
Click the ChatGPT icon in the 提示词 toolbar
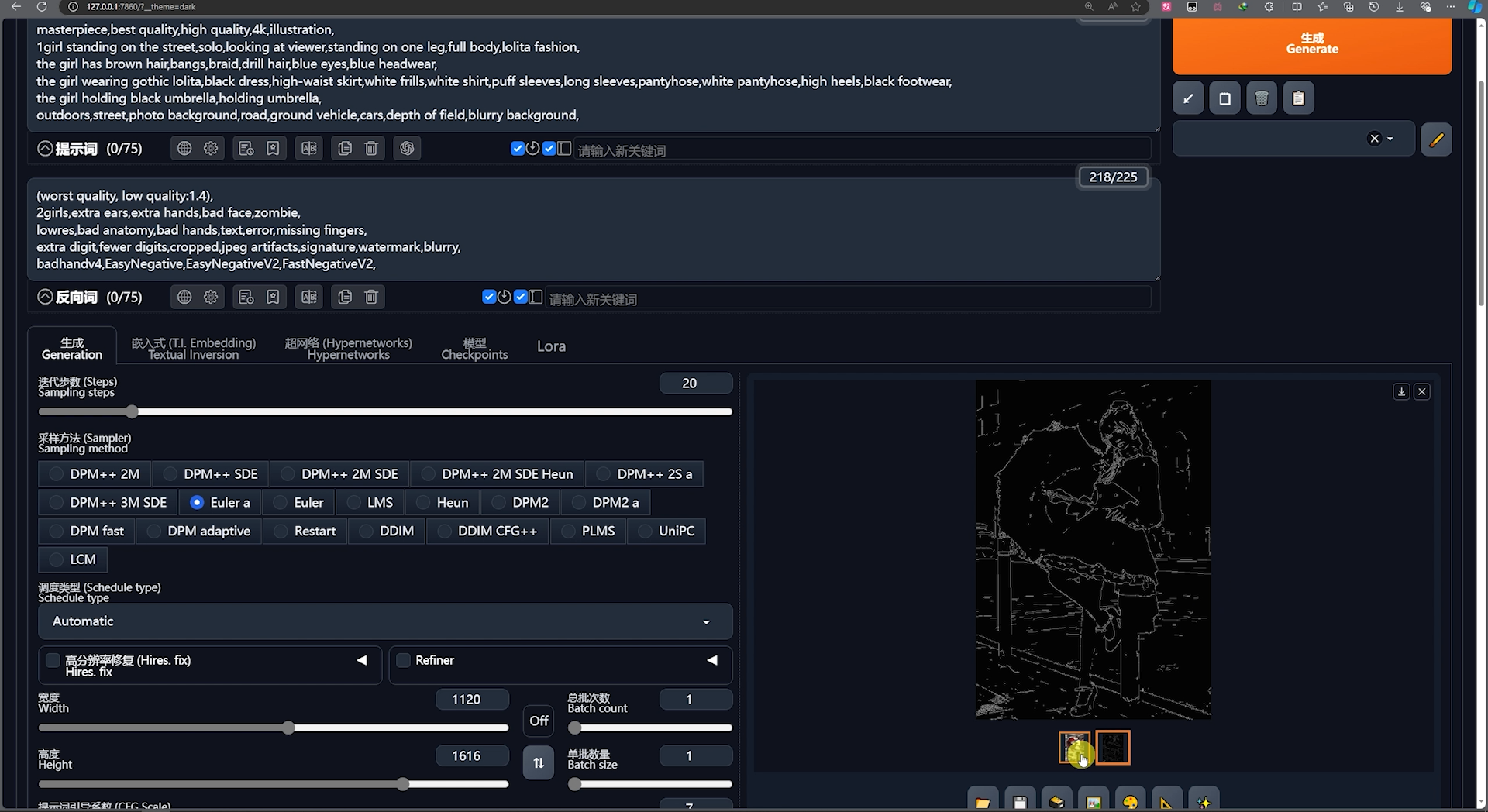(407, 148)
